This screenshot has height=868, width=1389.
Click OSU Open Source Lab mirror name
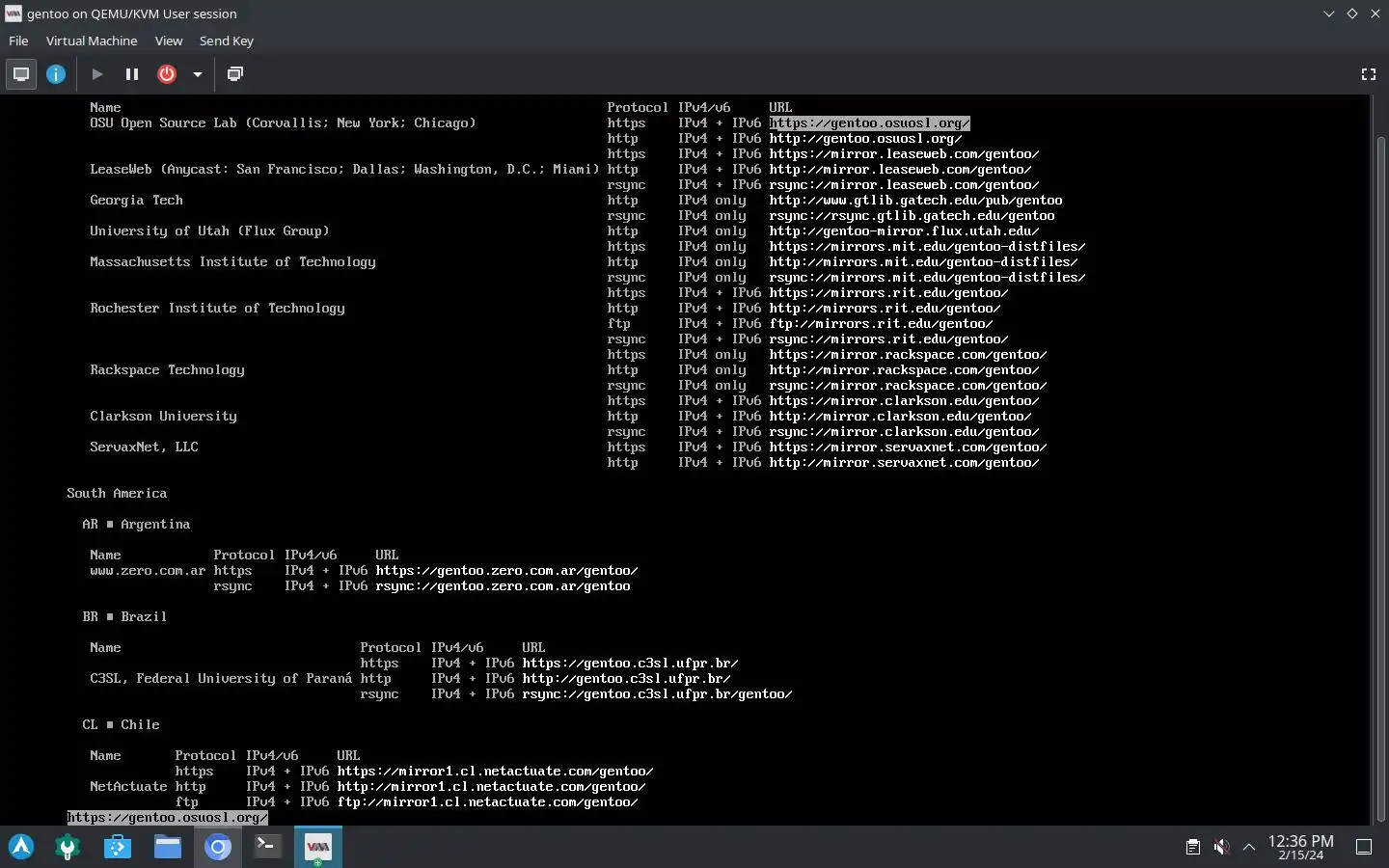click(x=283, y=123)
